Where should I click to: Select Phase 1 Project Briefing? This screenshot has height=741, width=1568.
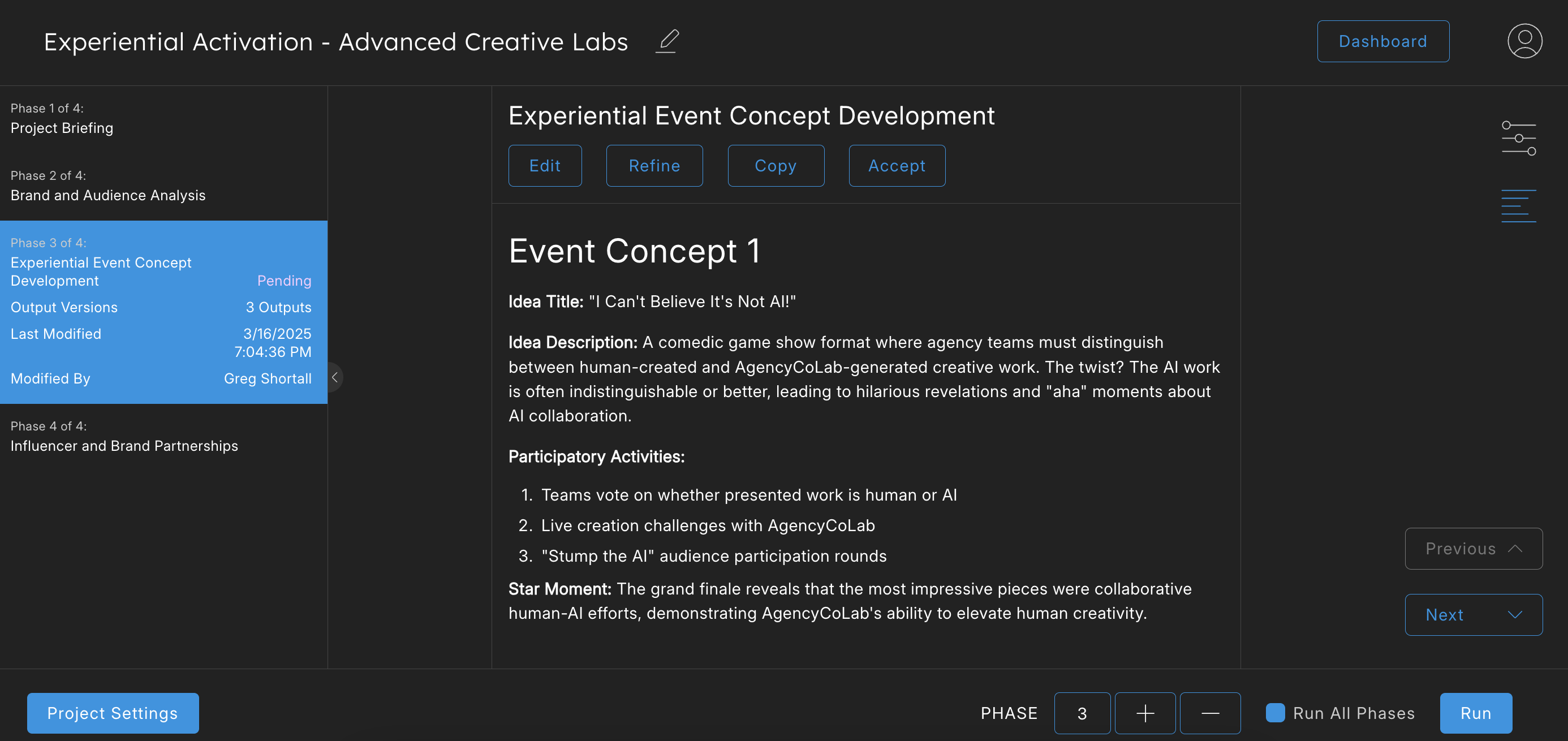(62, 128)
